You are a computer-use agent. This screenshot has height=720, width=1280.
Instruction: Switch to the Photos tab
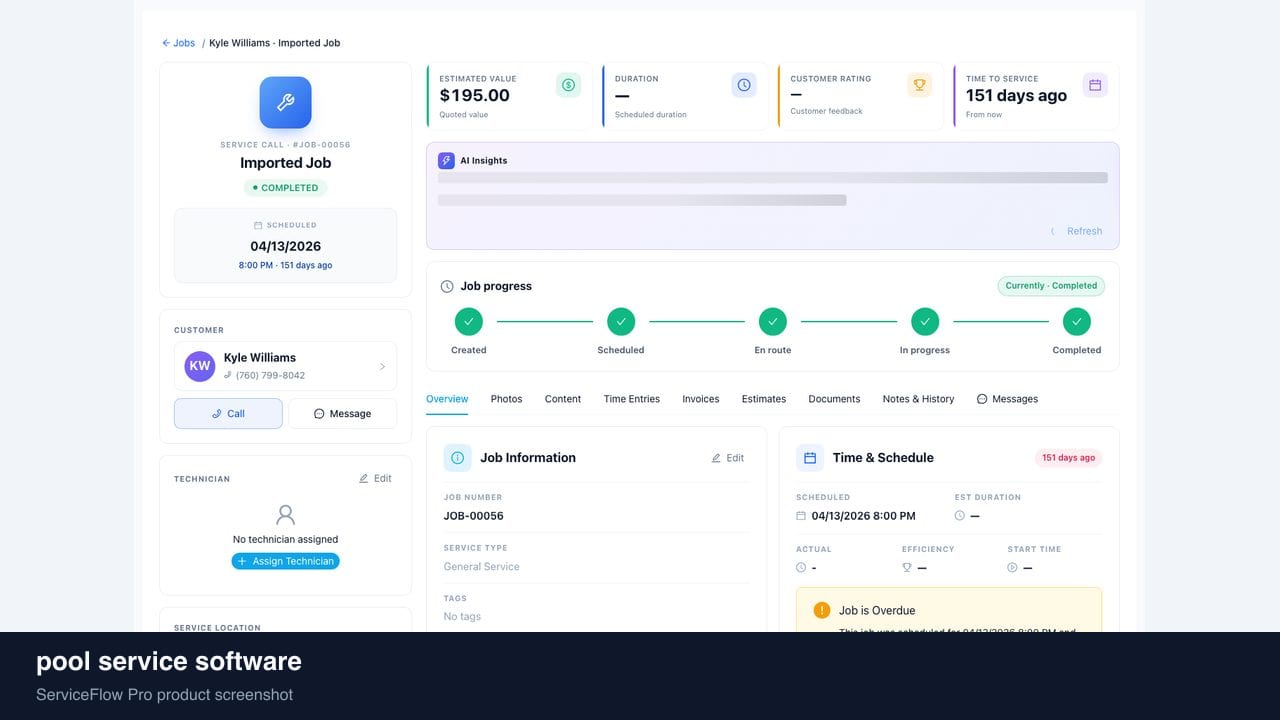pos(506,399)
